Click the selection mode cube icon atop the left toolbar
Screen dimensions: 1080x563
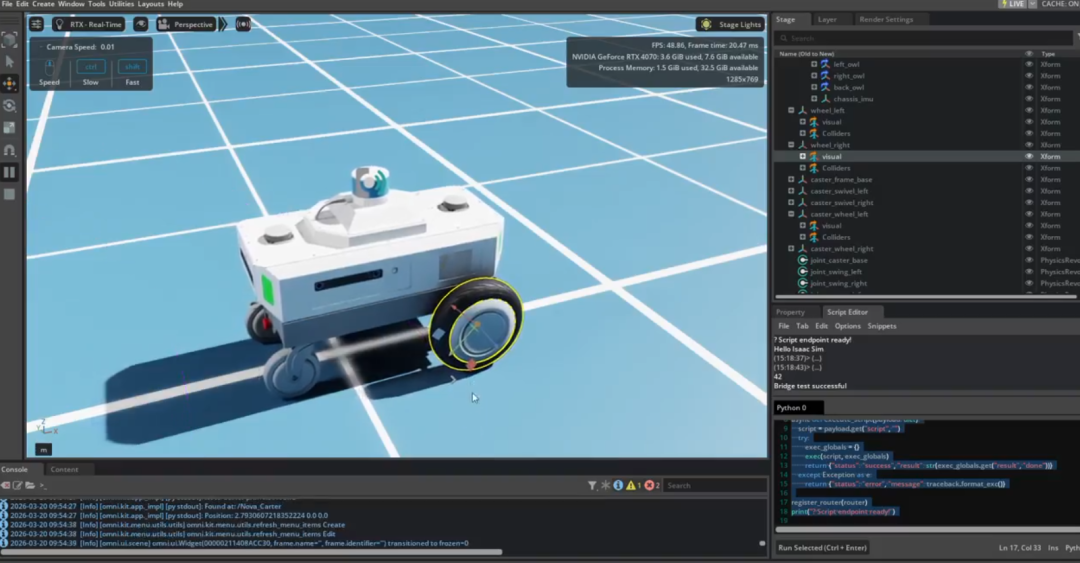(10, 39)
